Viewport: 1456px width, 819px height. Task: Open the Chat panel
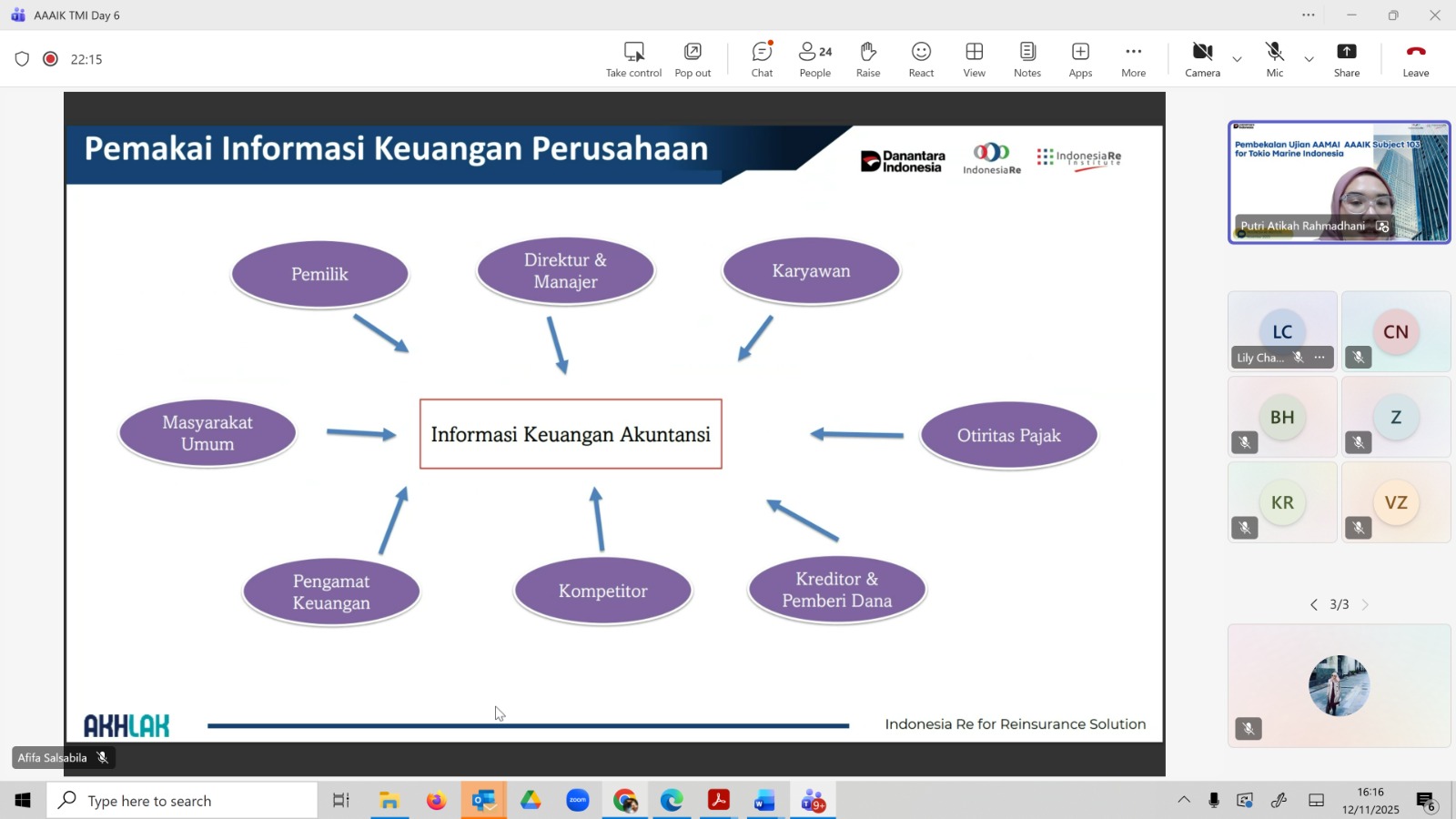762,60
